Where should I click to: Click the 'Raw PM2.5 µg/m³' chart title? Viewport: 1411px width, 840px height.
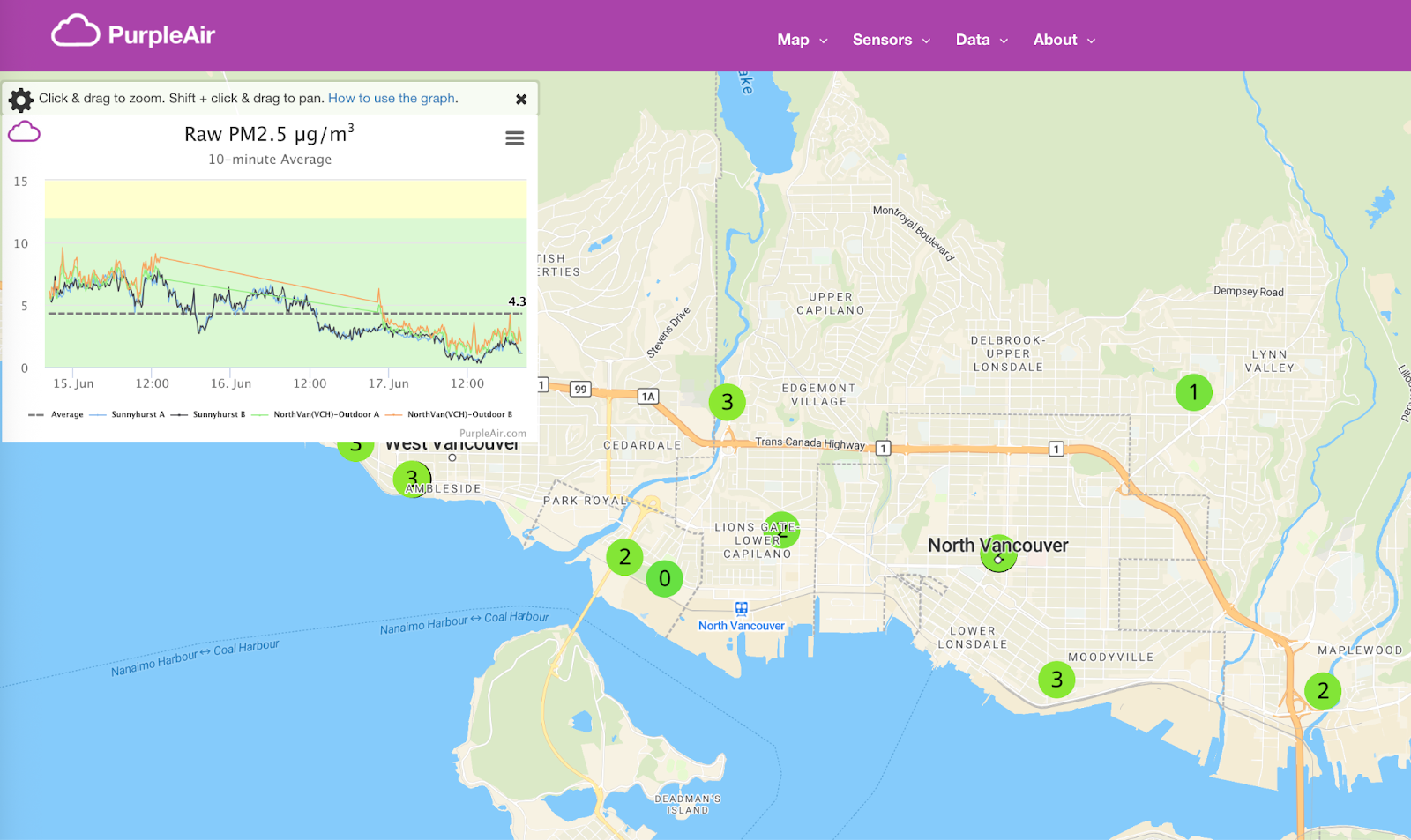269,134
